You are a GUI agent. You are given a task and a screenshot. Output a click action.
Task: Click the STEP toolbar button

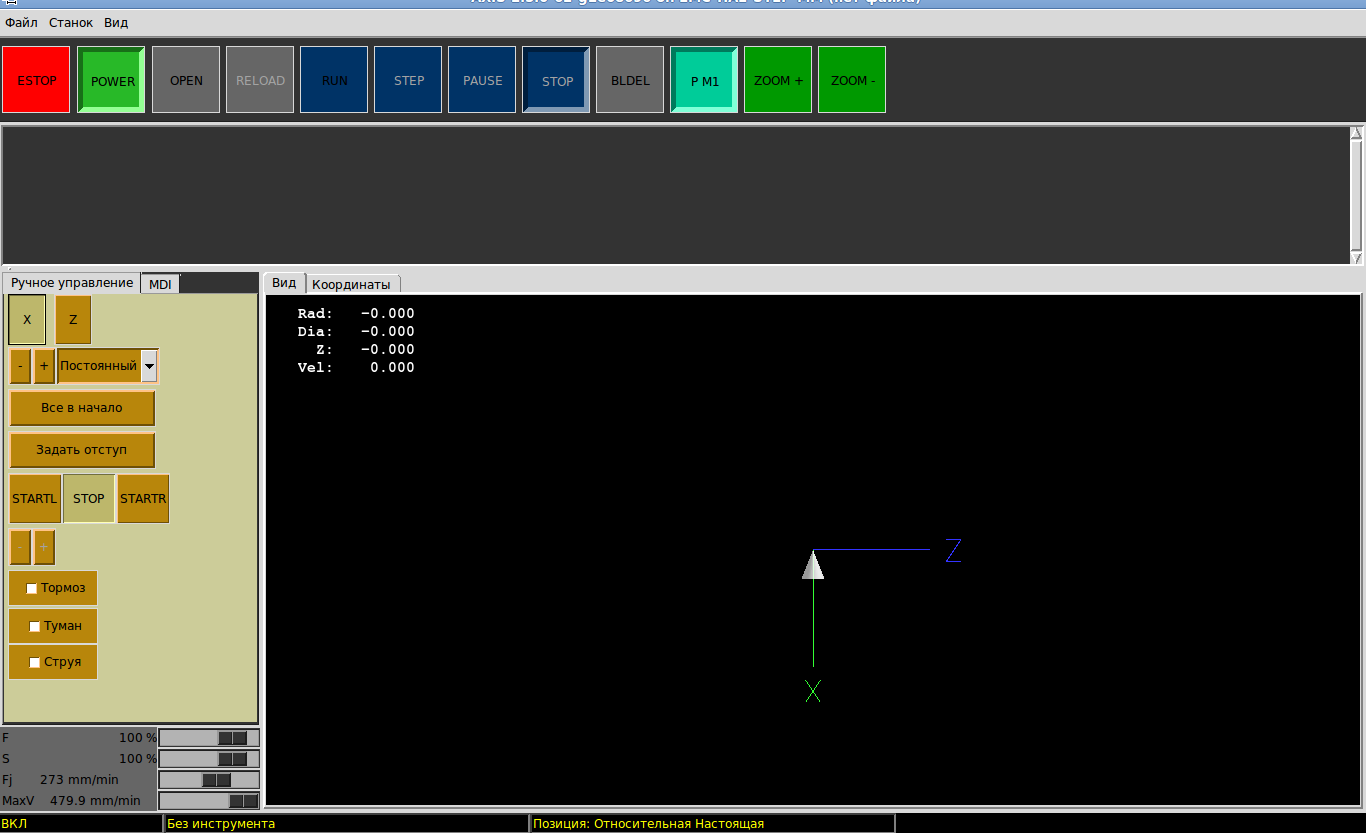(408, 80)
